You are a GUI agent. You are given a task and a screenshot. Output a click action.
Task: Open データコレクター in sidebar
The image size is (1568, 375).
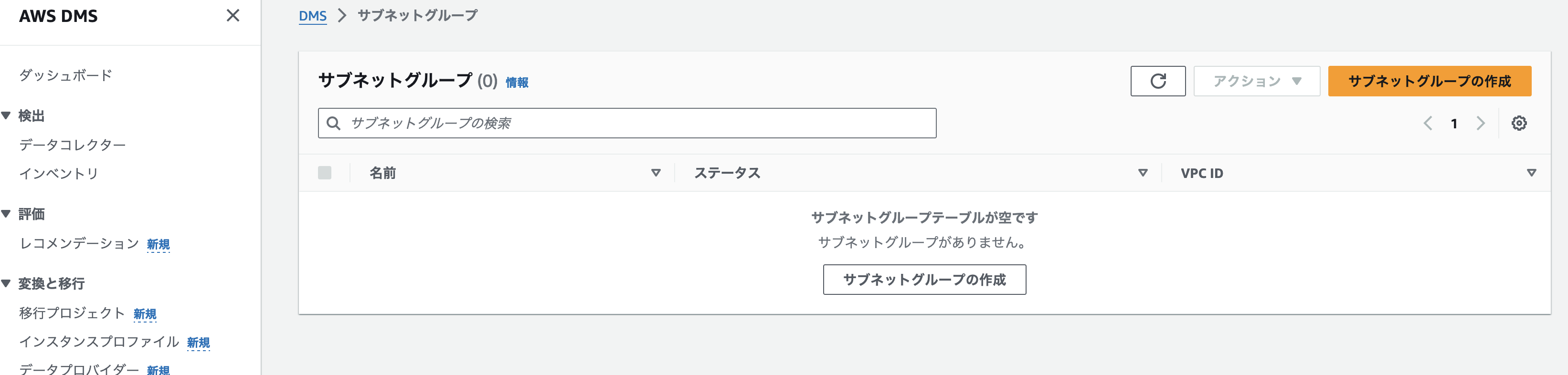point(73,145)
